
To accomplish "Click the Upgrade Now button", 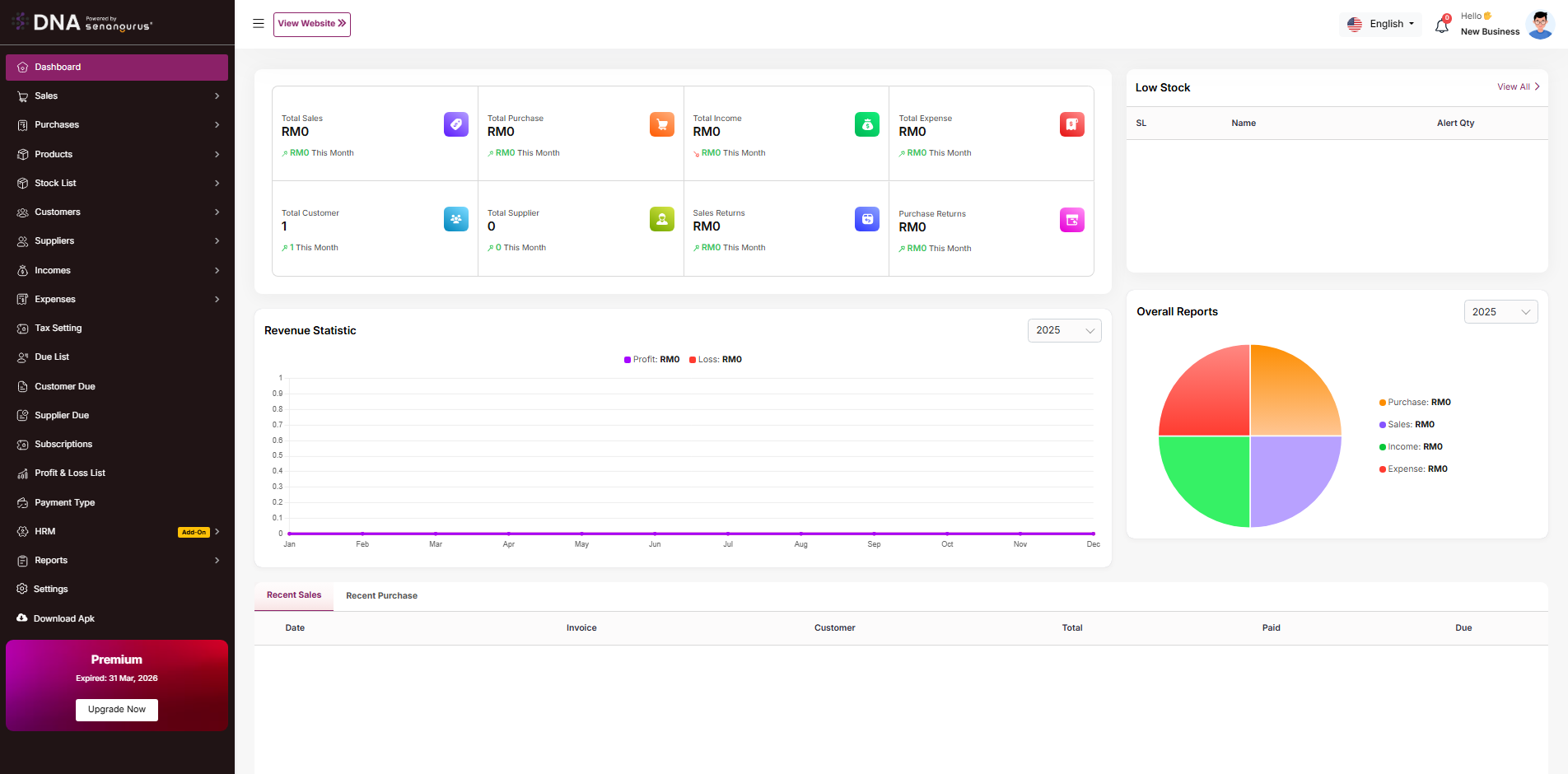I will point(117,710).
